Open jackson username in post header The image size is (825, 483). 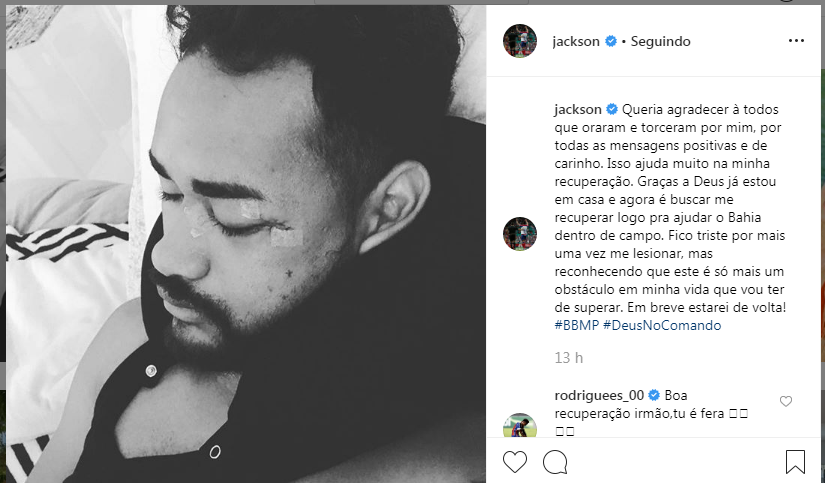[576, 41]
